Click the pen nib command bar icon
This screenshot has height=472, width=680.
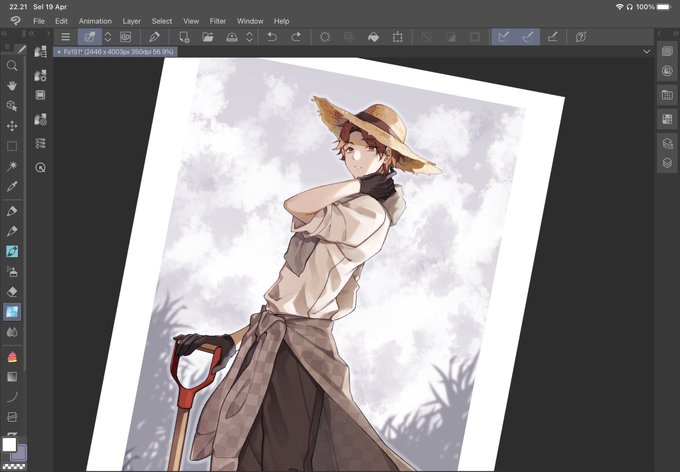[x=154, y=37]
